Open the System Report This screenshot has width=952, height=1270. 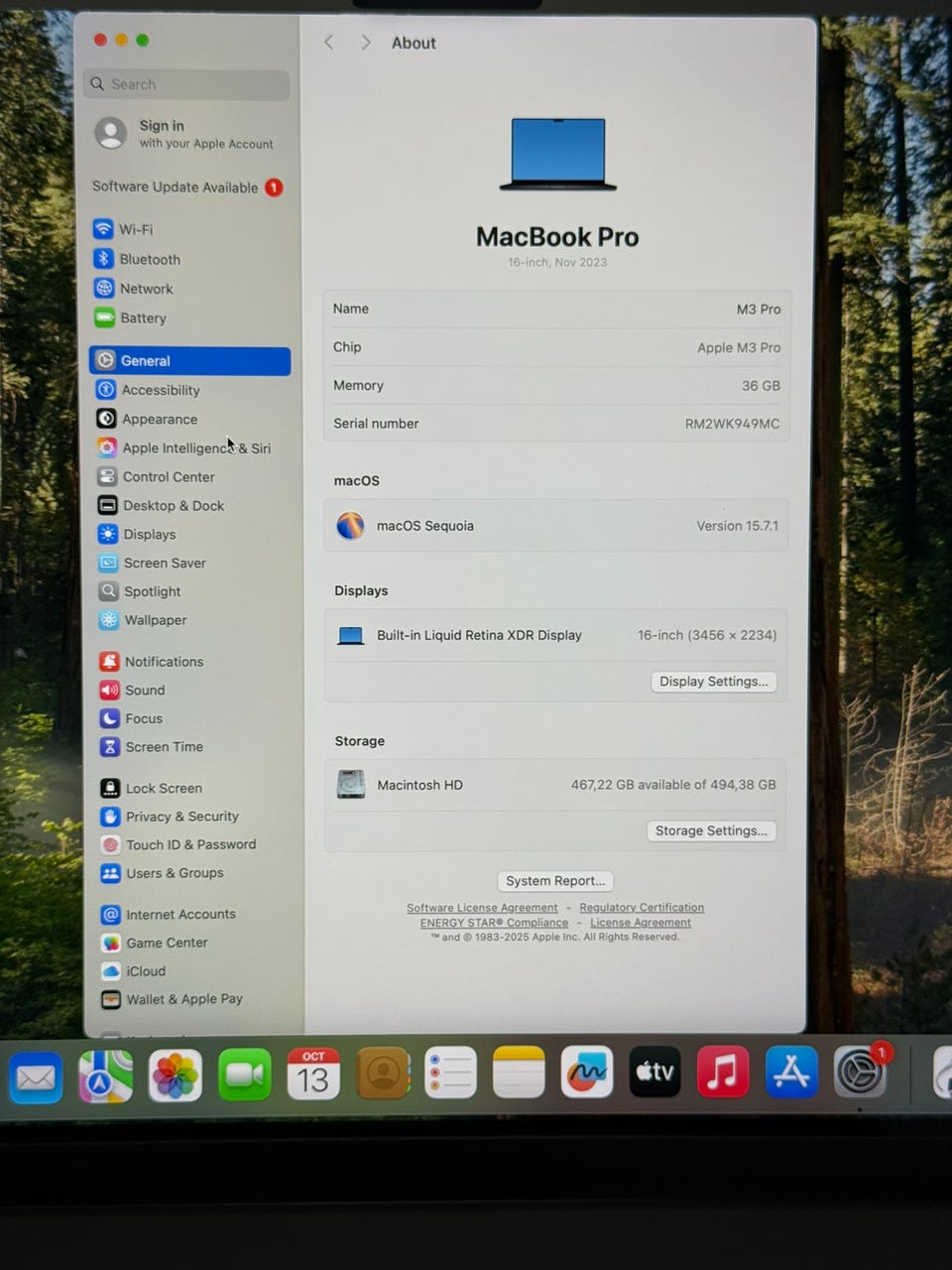pyautogui.click(x=555, y=881)
